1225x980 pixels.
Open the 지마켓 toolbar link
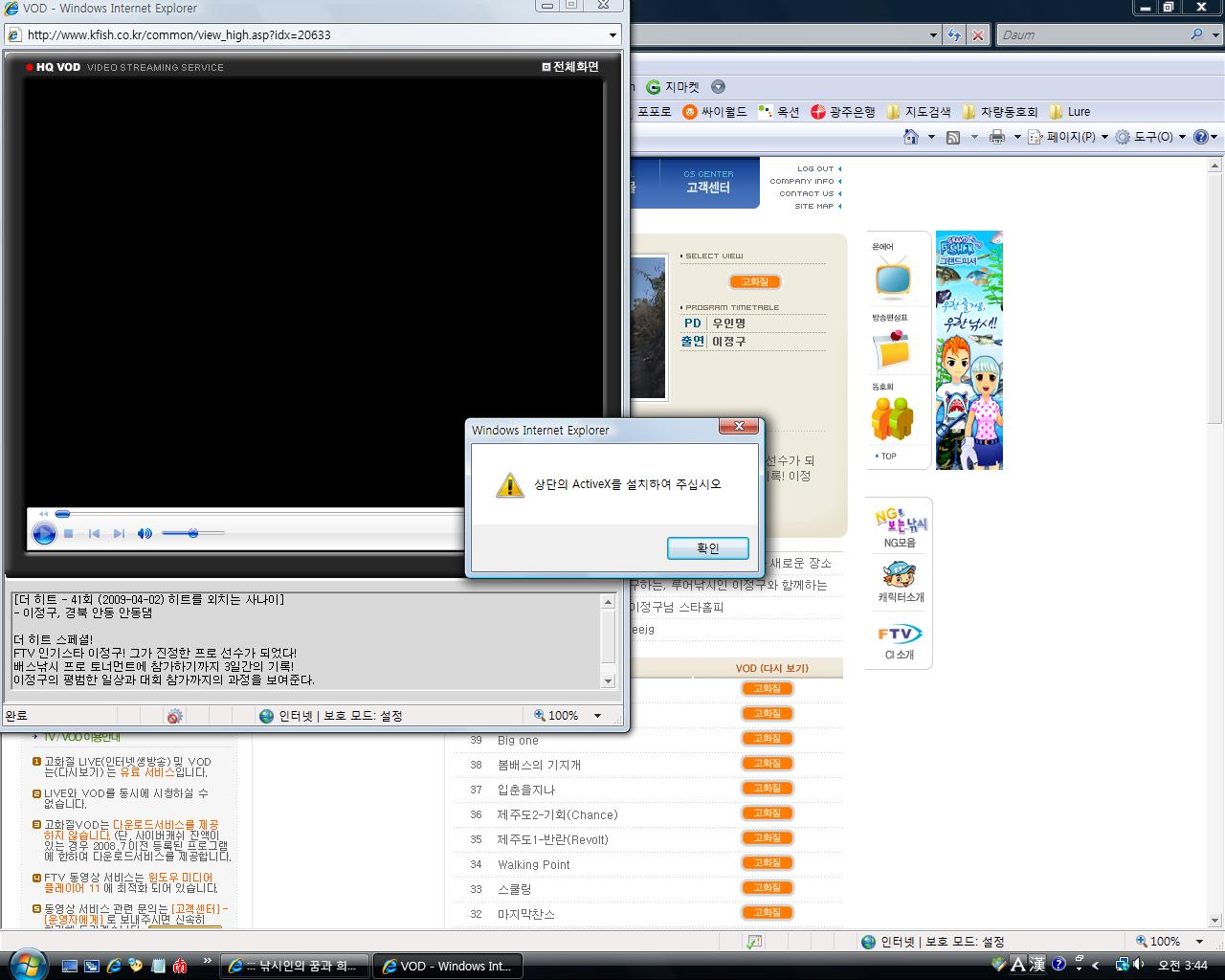tap(673, 87)
